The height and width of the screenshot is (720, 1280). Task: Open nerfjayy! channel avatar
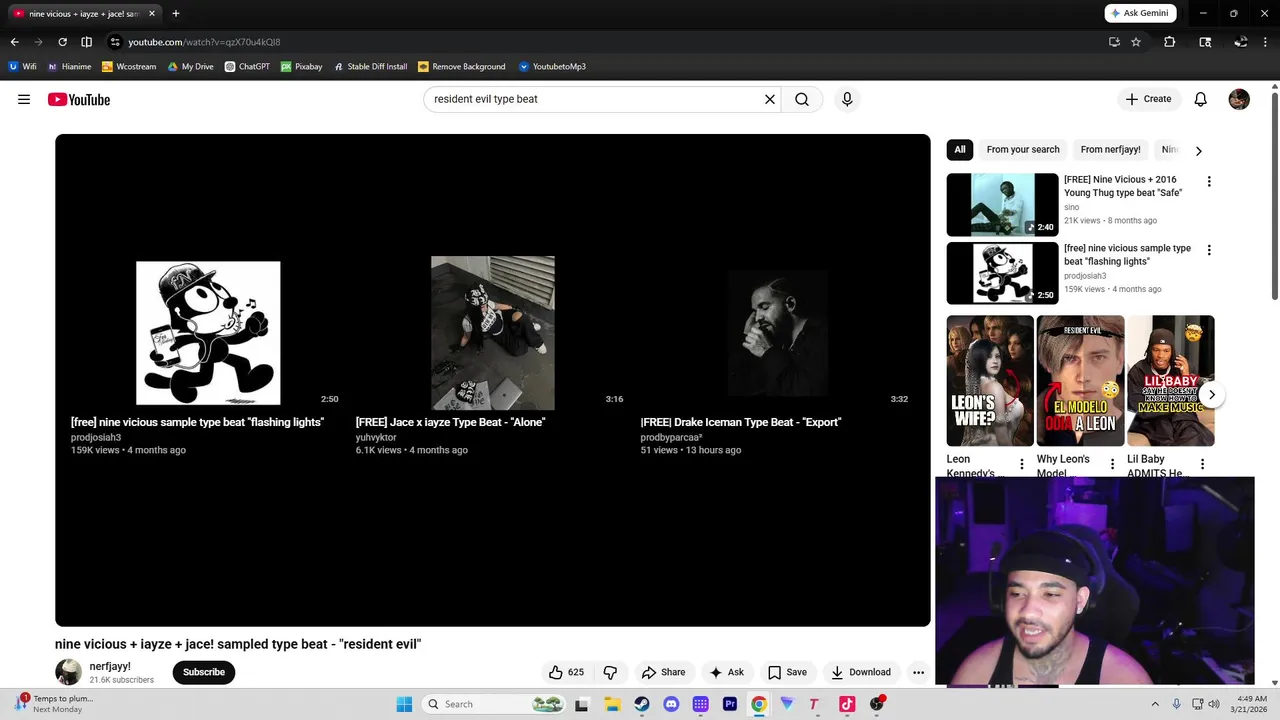(x=68, y=672)
